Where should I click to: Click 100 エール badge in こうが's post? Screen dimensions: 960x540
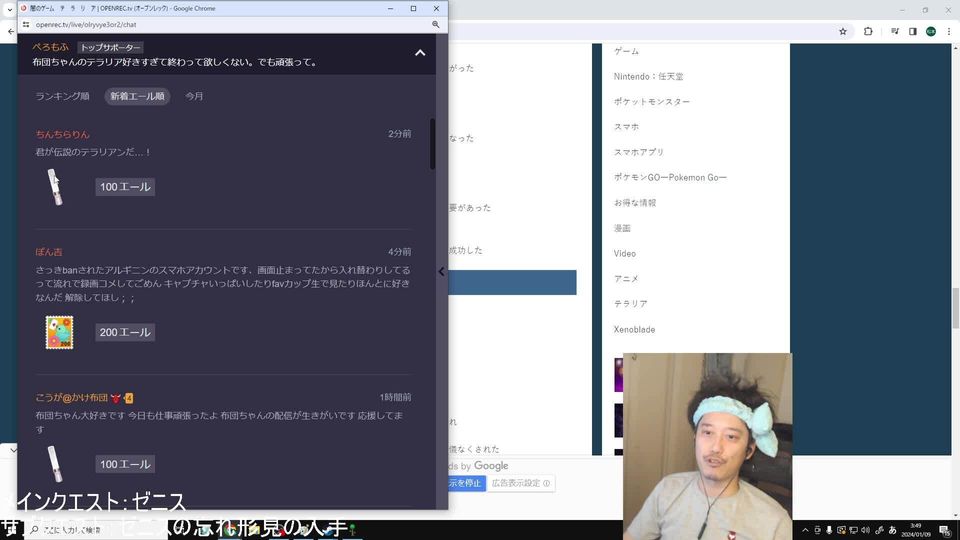pyautogui.click(x=125, y=464)
